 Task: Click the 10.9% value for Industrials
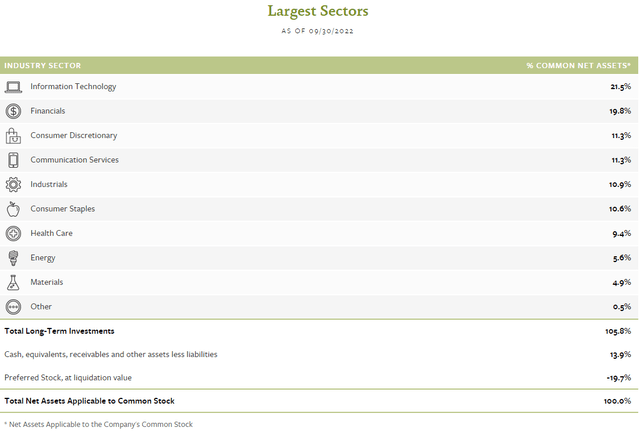pos(620,184)
